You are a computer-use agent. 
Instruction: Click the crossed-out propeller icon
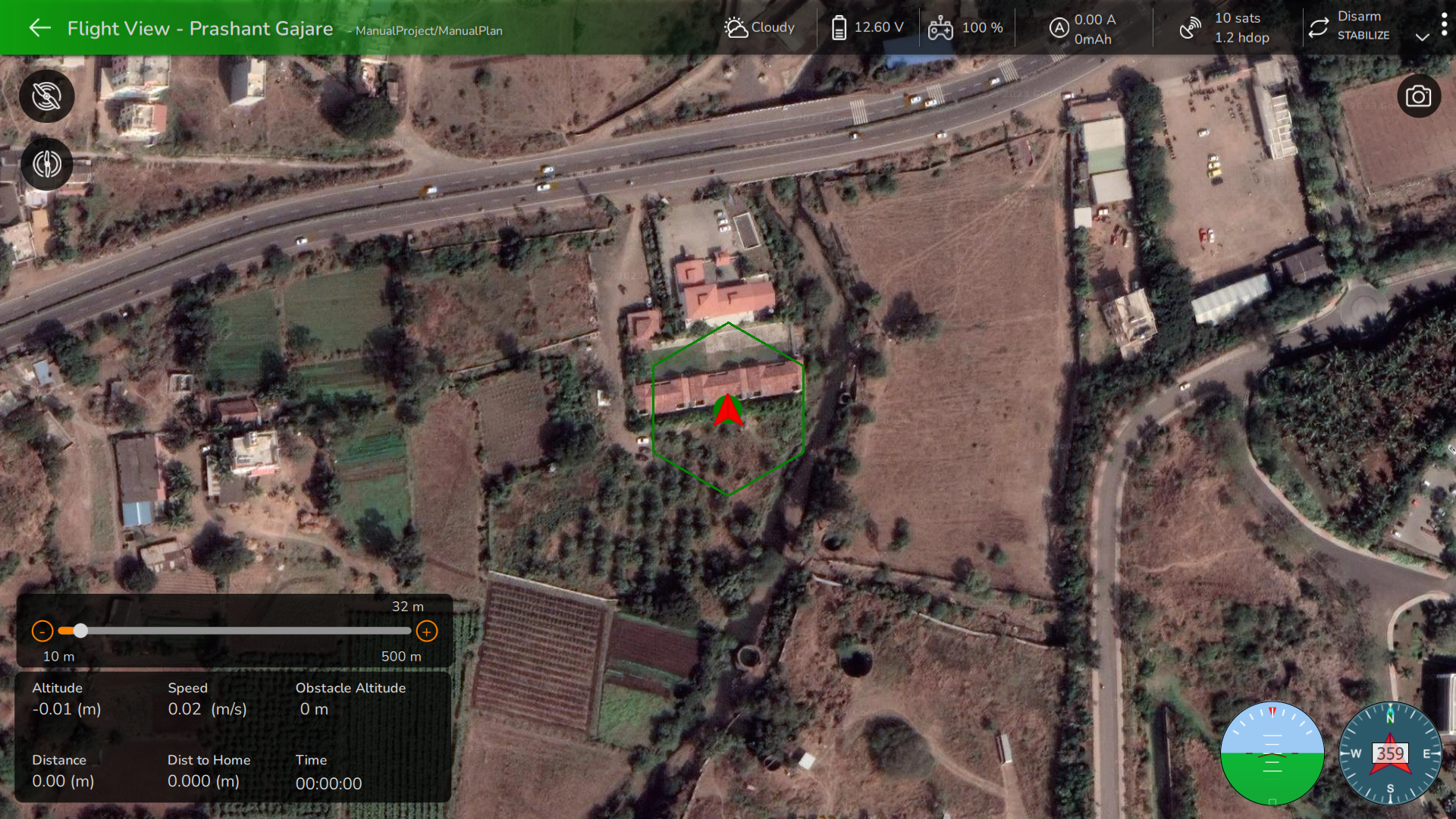click(47, 96)
